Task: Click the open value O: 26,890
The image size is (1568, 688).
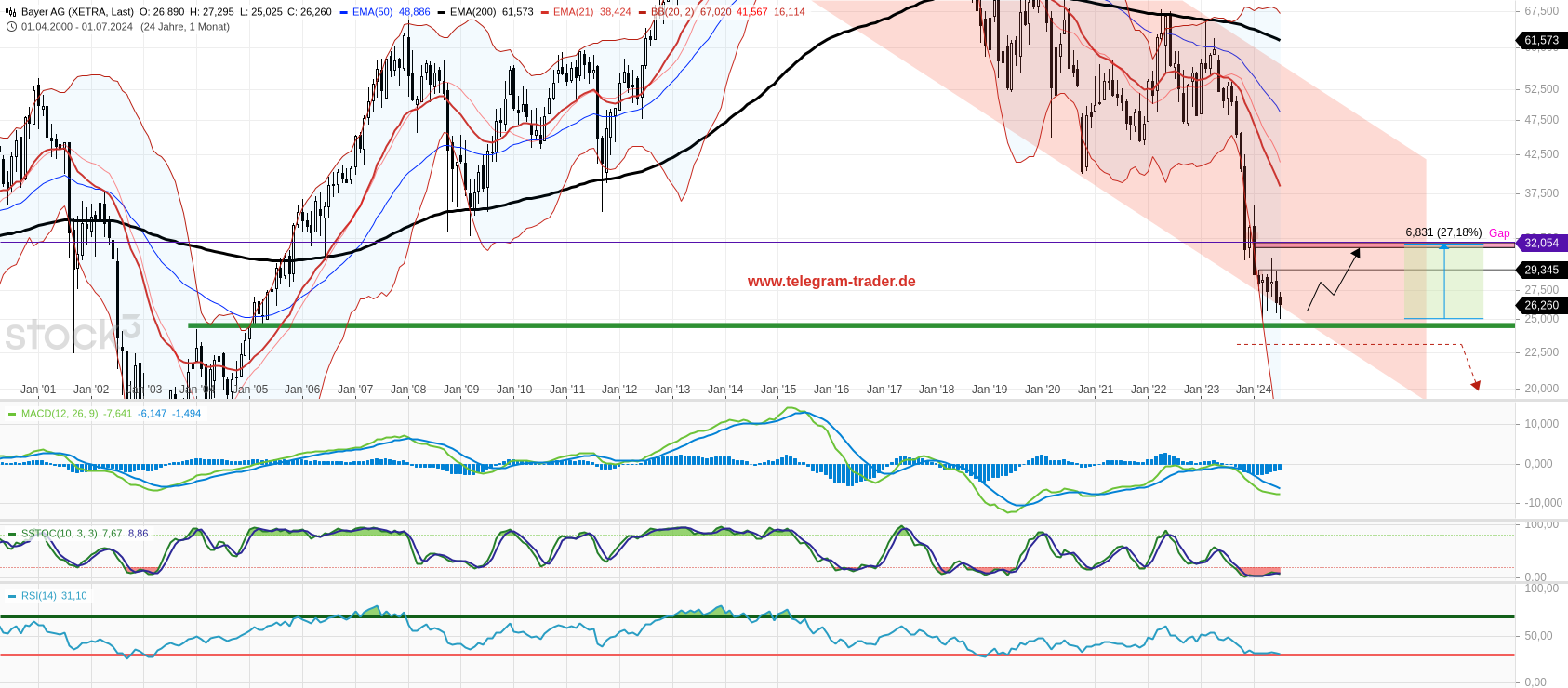Action: coord(162,12)
